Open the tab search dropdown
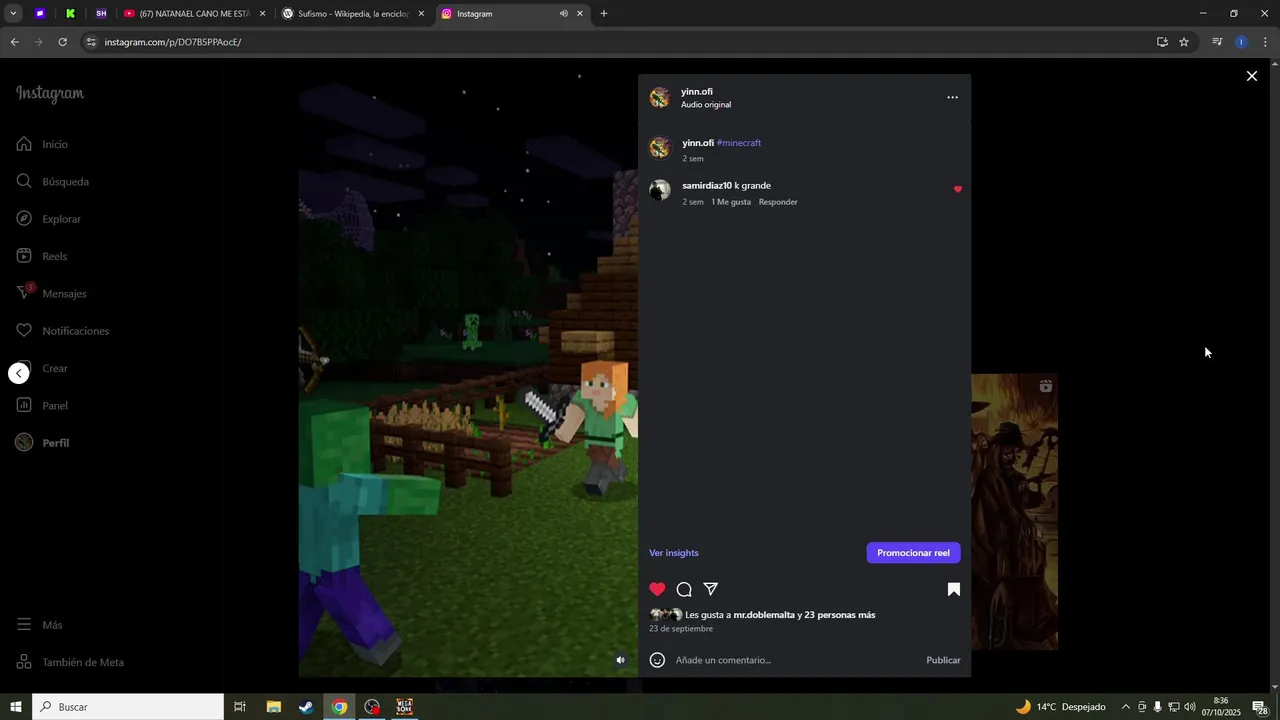Screen dimensions: 1280x720 [13, 14]
